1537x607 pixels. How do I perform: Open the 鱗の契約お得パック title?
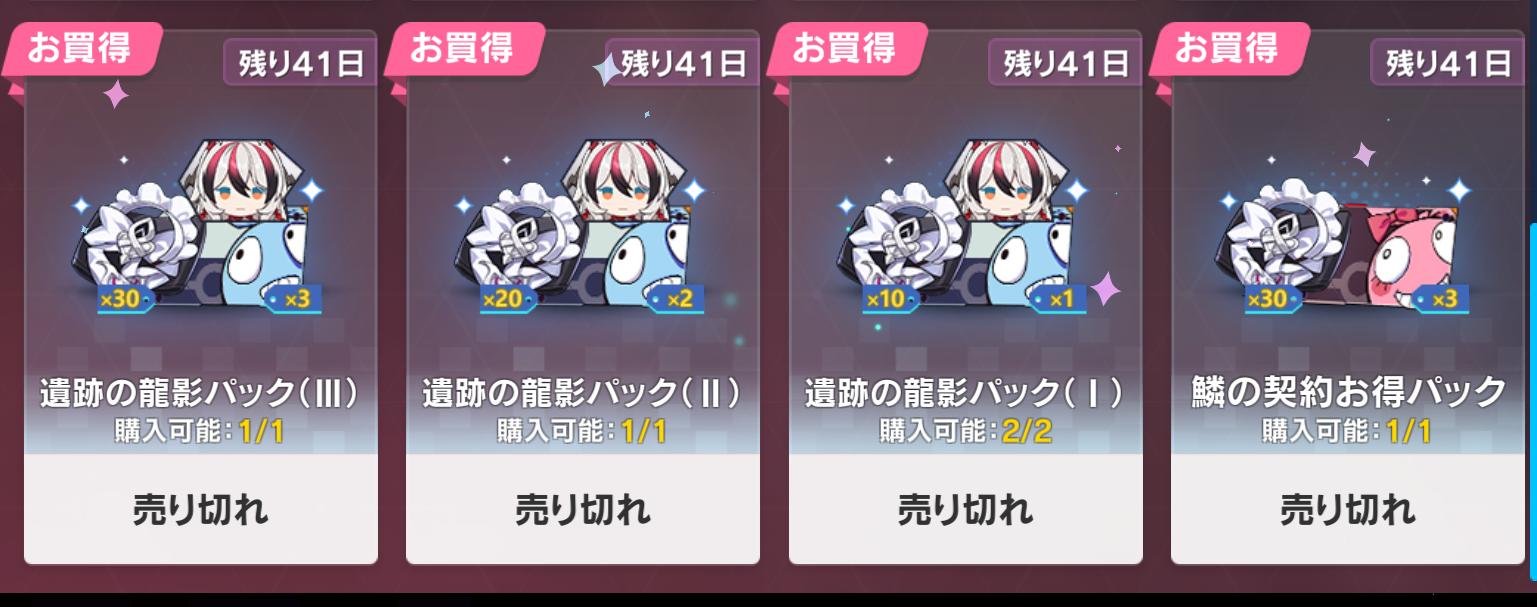coord(1348,392)
